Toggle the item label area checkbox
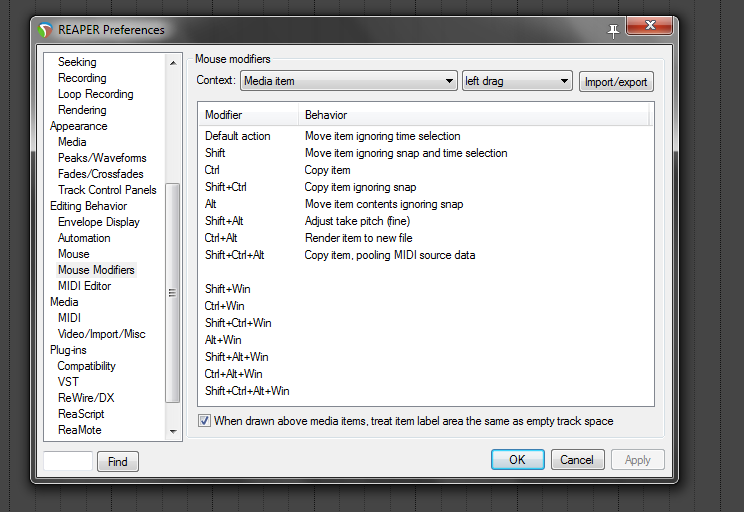This screenshot has height=512, width=744. click(x=205, y=421)
